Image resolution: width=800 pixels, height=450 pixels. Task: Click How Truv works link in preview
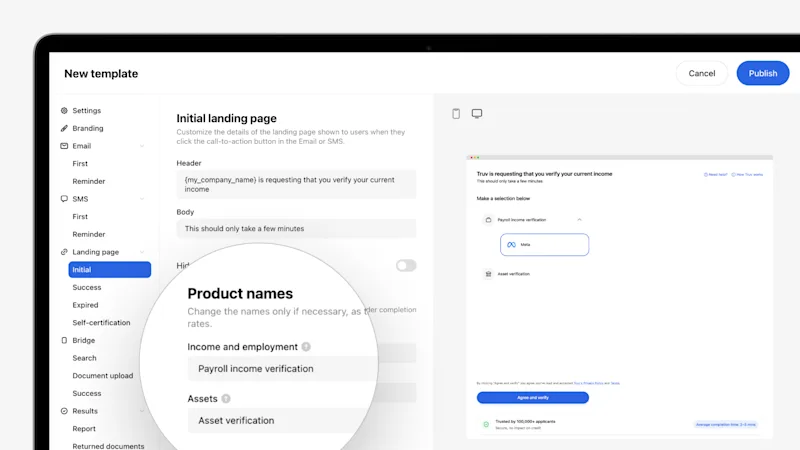(747, 174)
